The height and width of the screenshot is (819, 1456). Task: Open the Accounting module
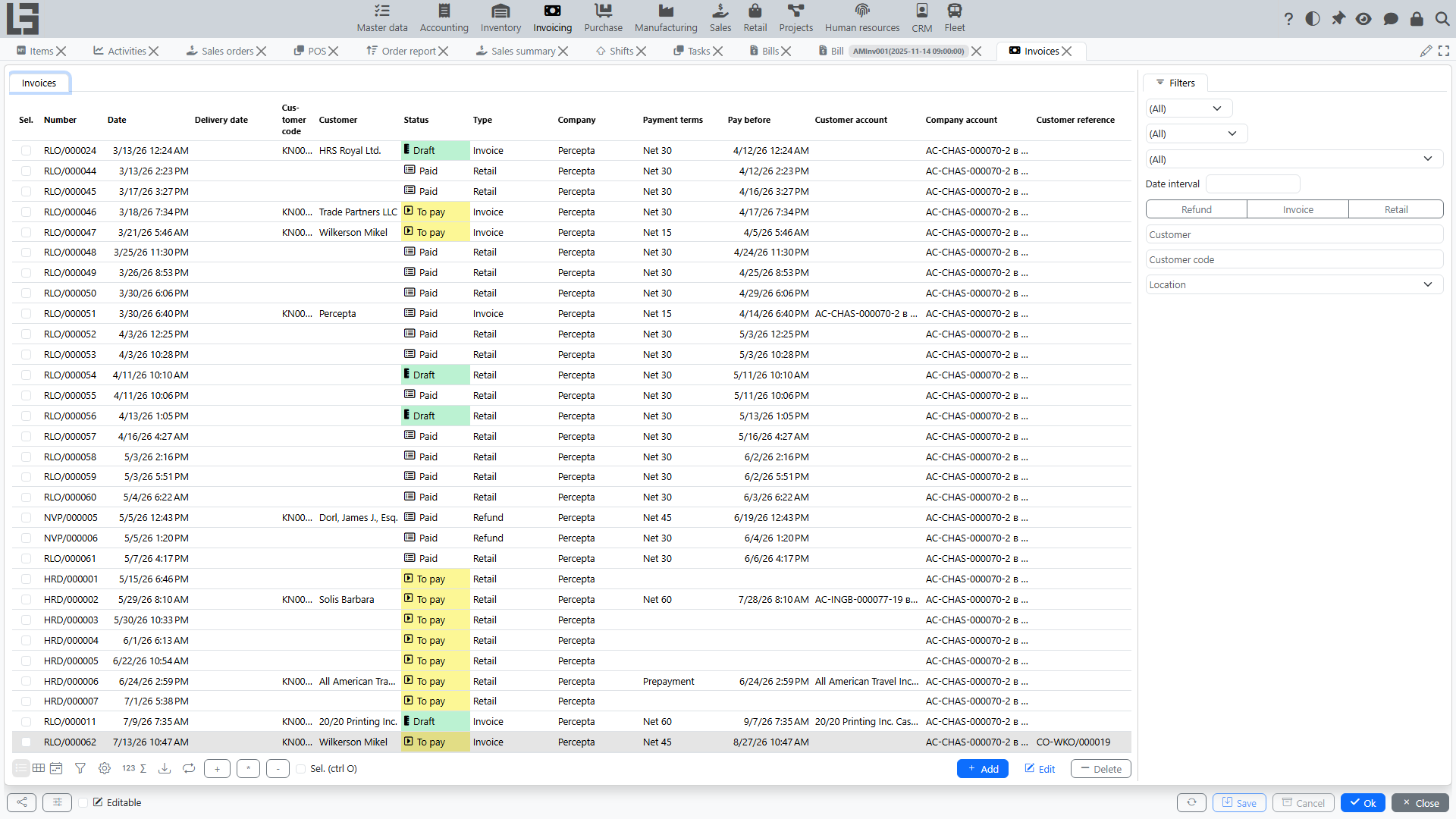(444, 18)
